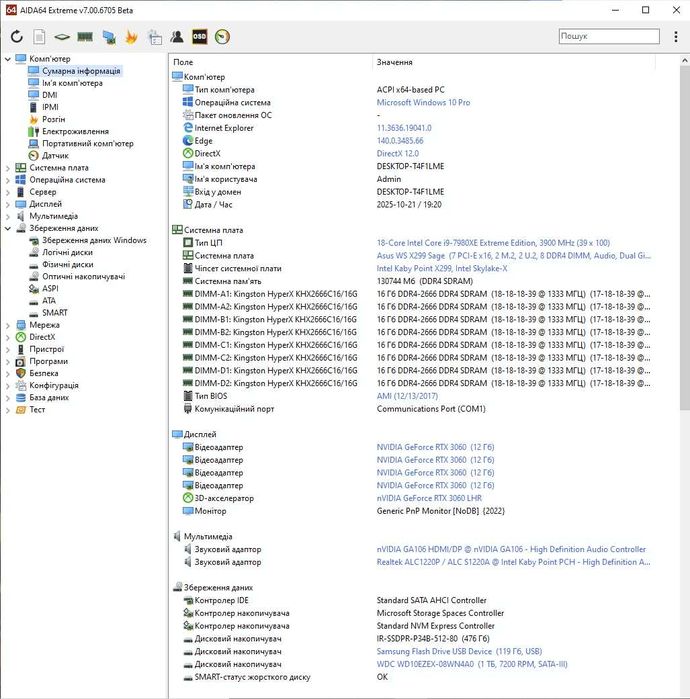This screenshot has height=699, width=690.
Task: Open the sensor gauge toolbar icon
Action: click(222, 37)
